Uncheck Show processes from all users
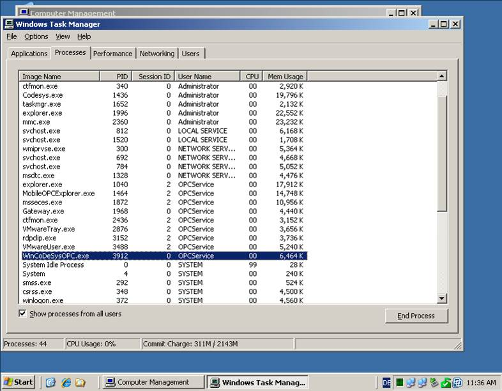Image resolution: width=502 pixels, height=391 pixels. click(x=22, y=313)
